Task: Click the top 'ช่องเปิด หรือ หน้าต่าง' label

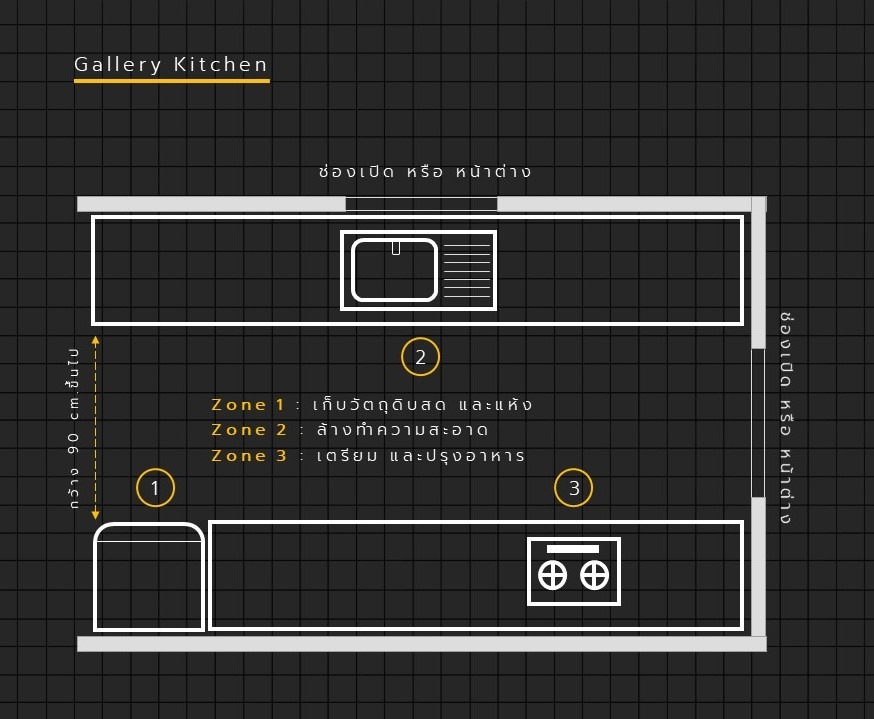Action: [425, 171]
